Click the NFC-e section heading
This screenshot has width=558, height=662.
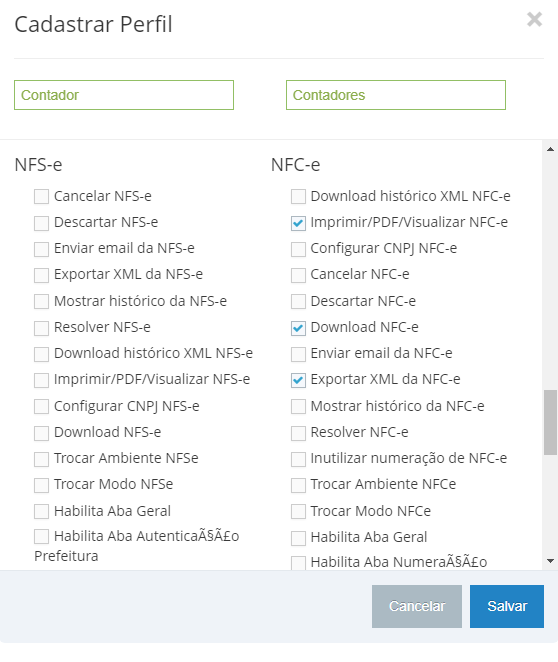click(x=295, y=165)
